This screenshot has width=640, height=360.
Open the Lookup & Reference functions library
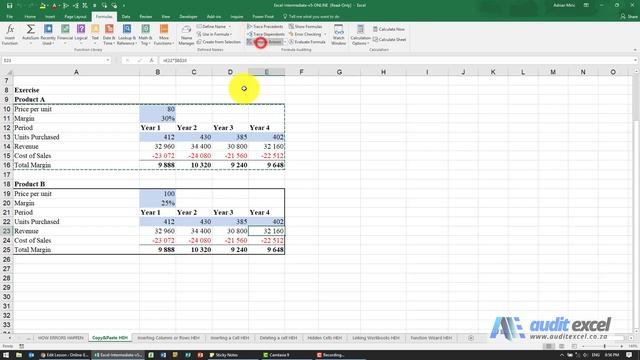pyautogui.click(x=127, y=35)
